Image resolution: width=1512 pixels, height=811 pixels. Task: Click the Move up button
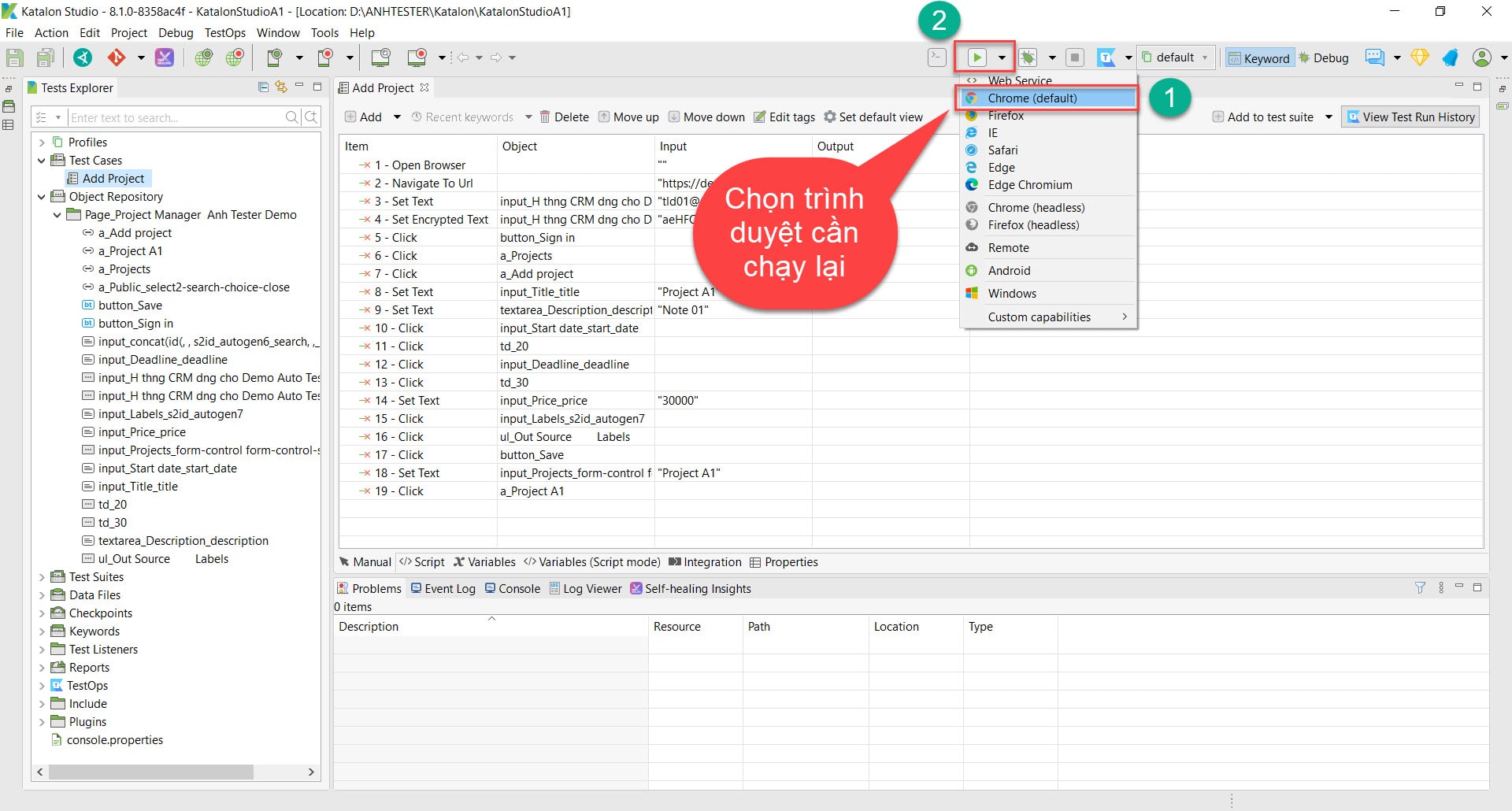pos(628,117)
